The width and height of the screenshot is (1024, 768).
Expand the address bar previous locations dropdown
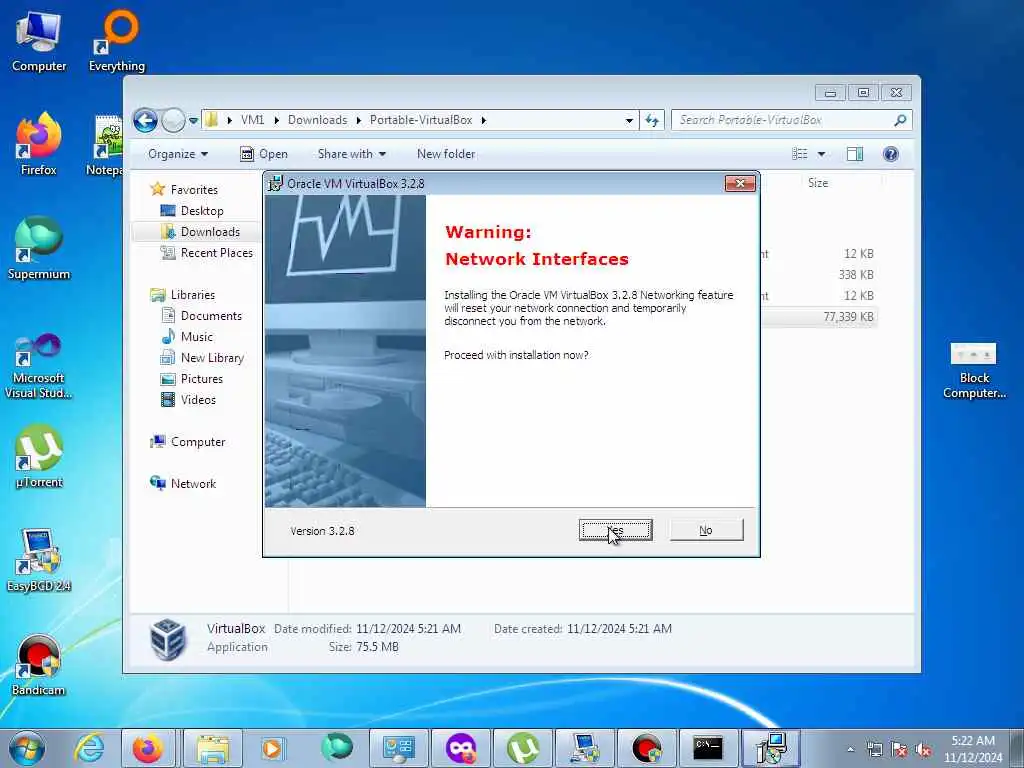(629, 120)
